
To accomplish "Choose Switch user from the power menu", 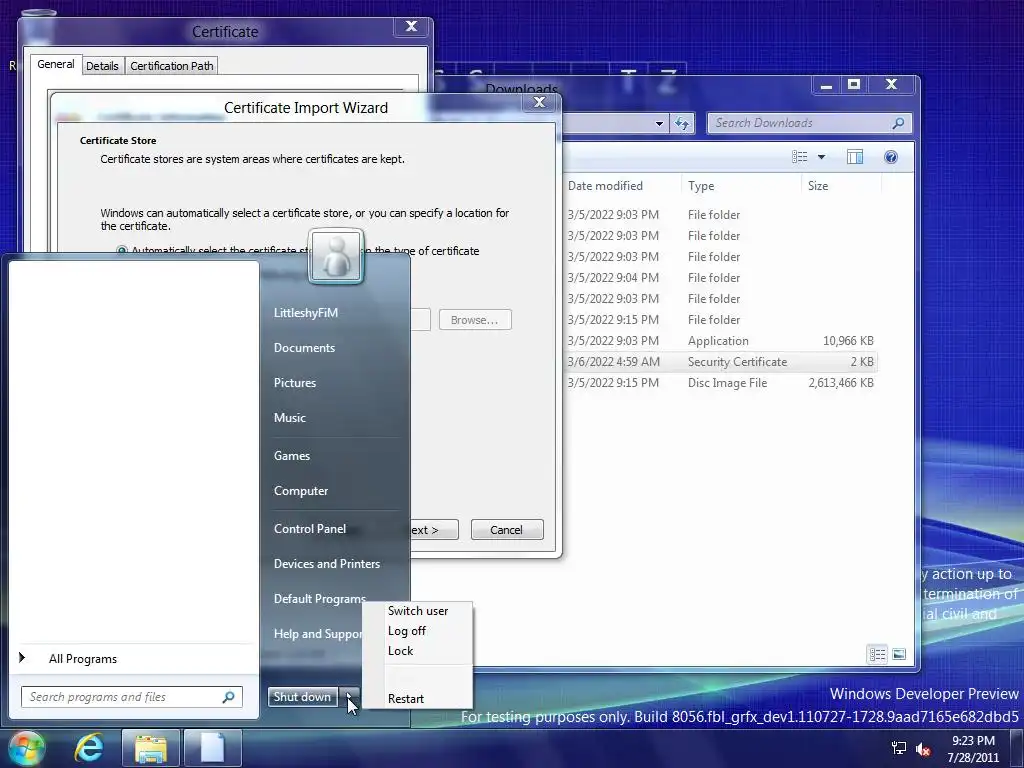I will 418,611.
